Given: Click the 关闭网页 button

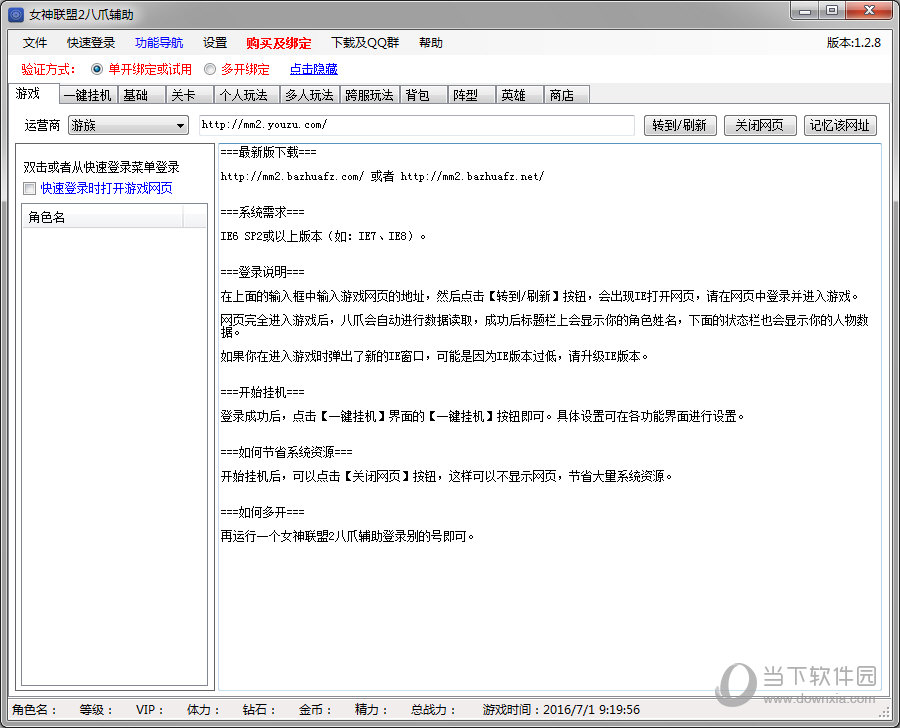Looking at the screenshot, I should click(760, 125).
